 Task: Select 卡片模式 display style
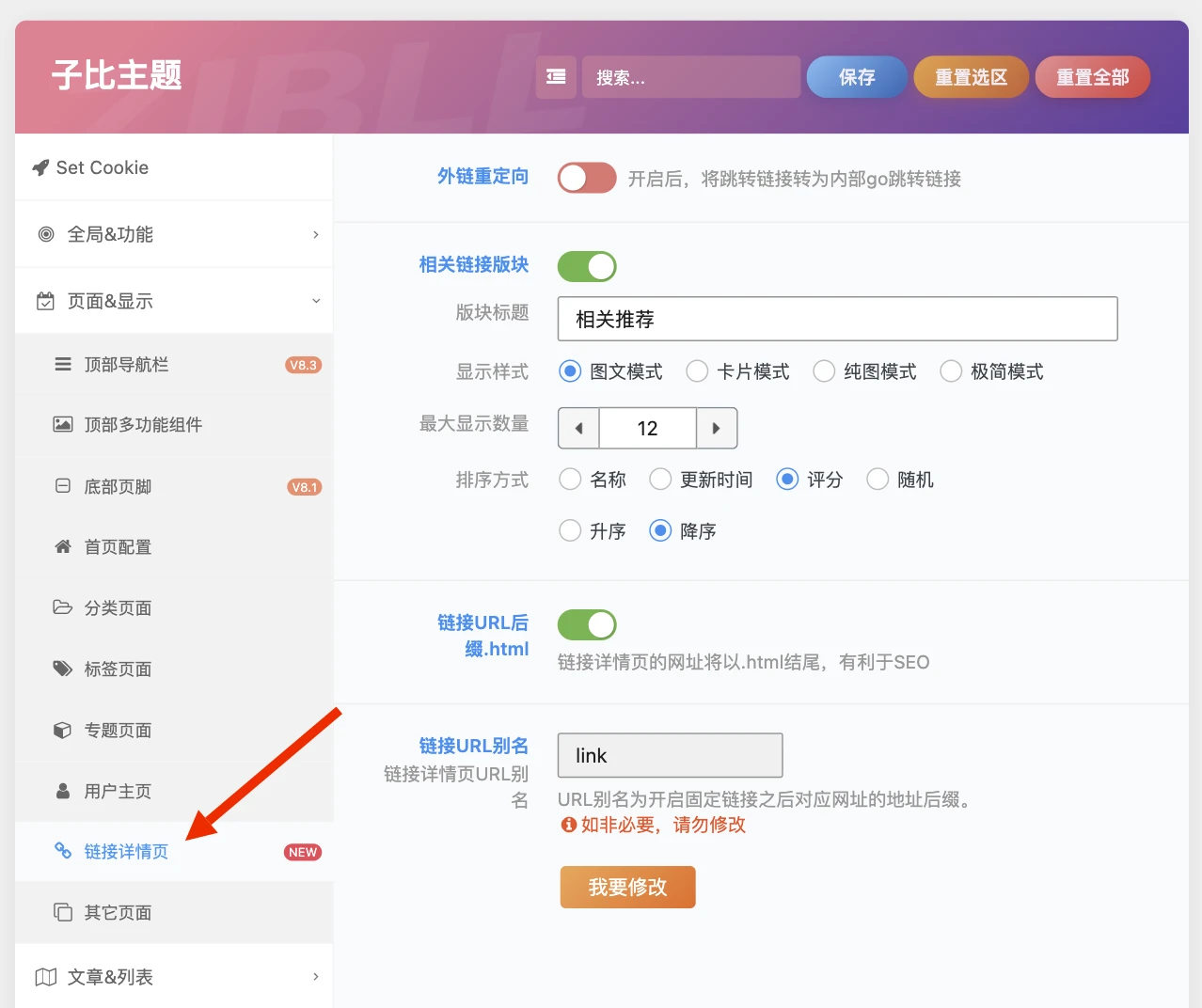697,371
